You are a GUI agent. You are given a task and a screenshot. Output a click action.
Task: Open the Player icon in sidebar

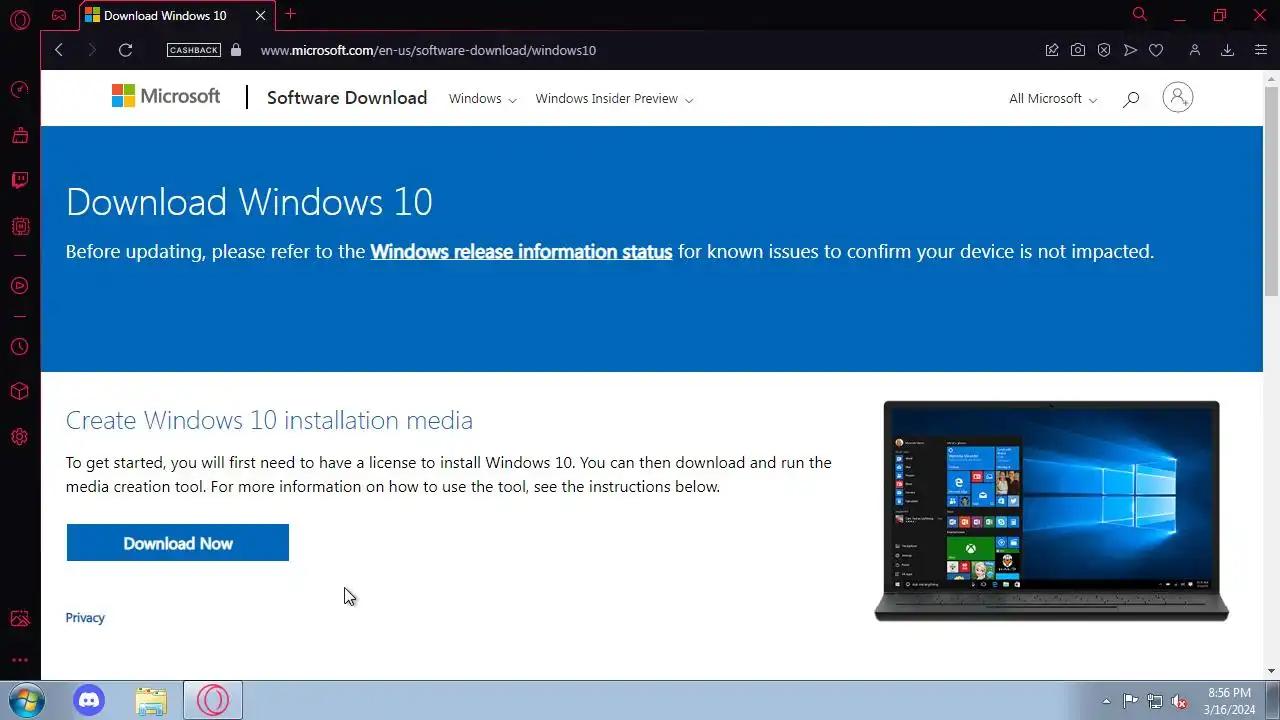19,286
